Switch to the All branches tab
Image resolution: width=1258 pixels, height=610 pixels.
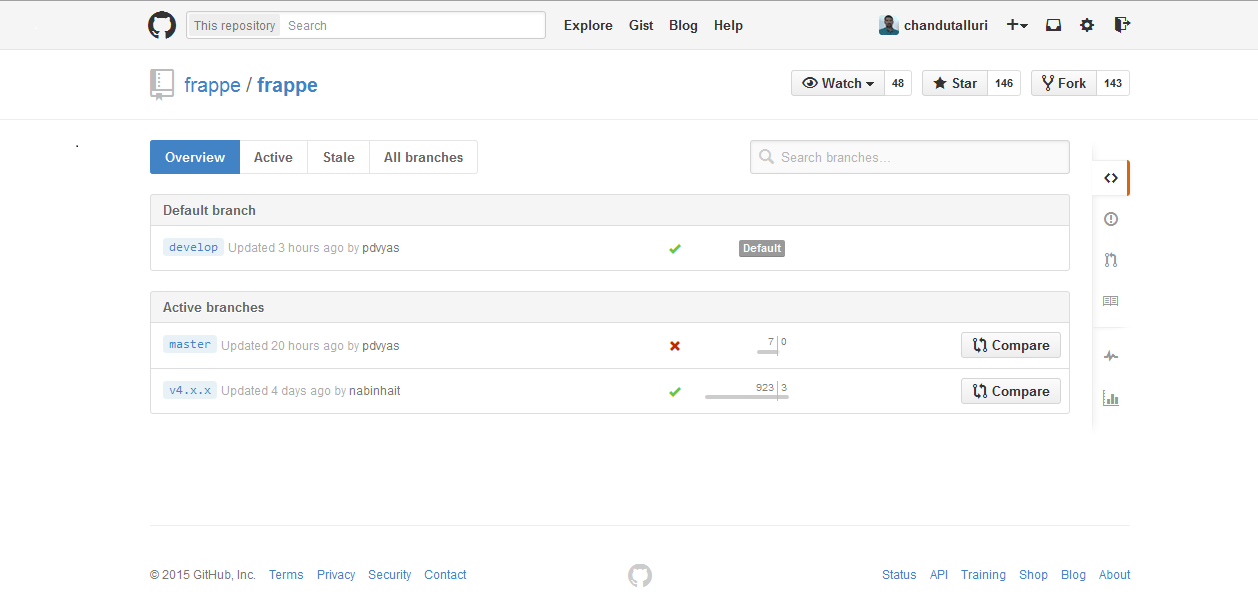[424, 157]
